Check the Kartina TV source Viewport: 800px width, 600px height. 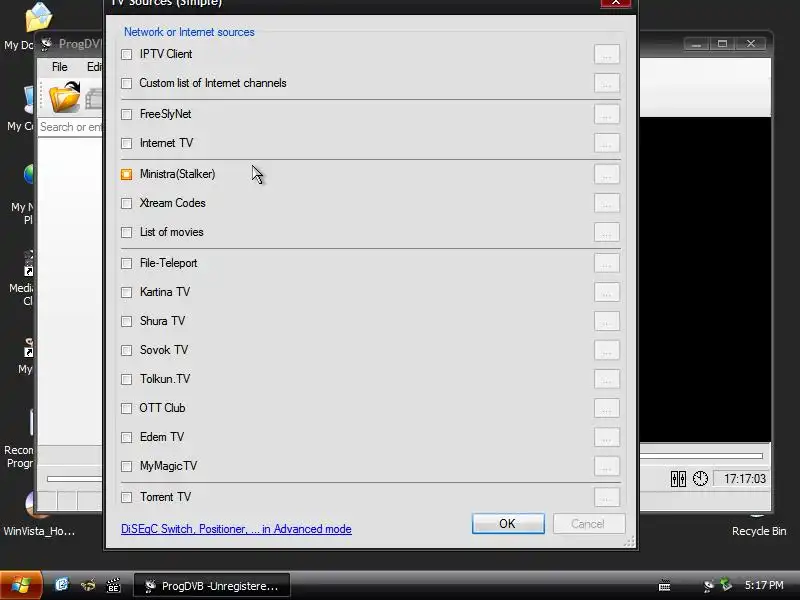tap(127, 292)
